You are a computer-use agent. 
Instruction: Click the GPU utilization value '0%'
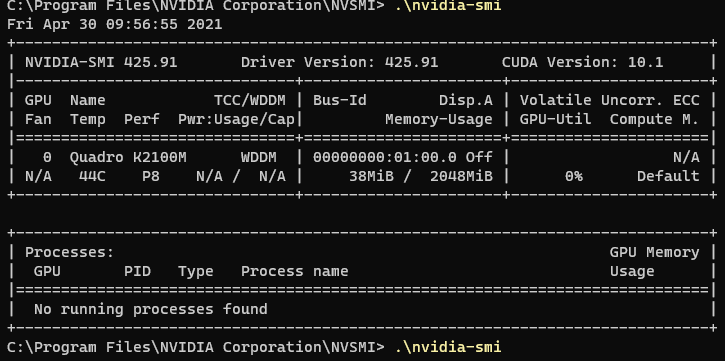(573, 177)
